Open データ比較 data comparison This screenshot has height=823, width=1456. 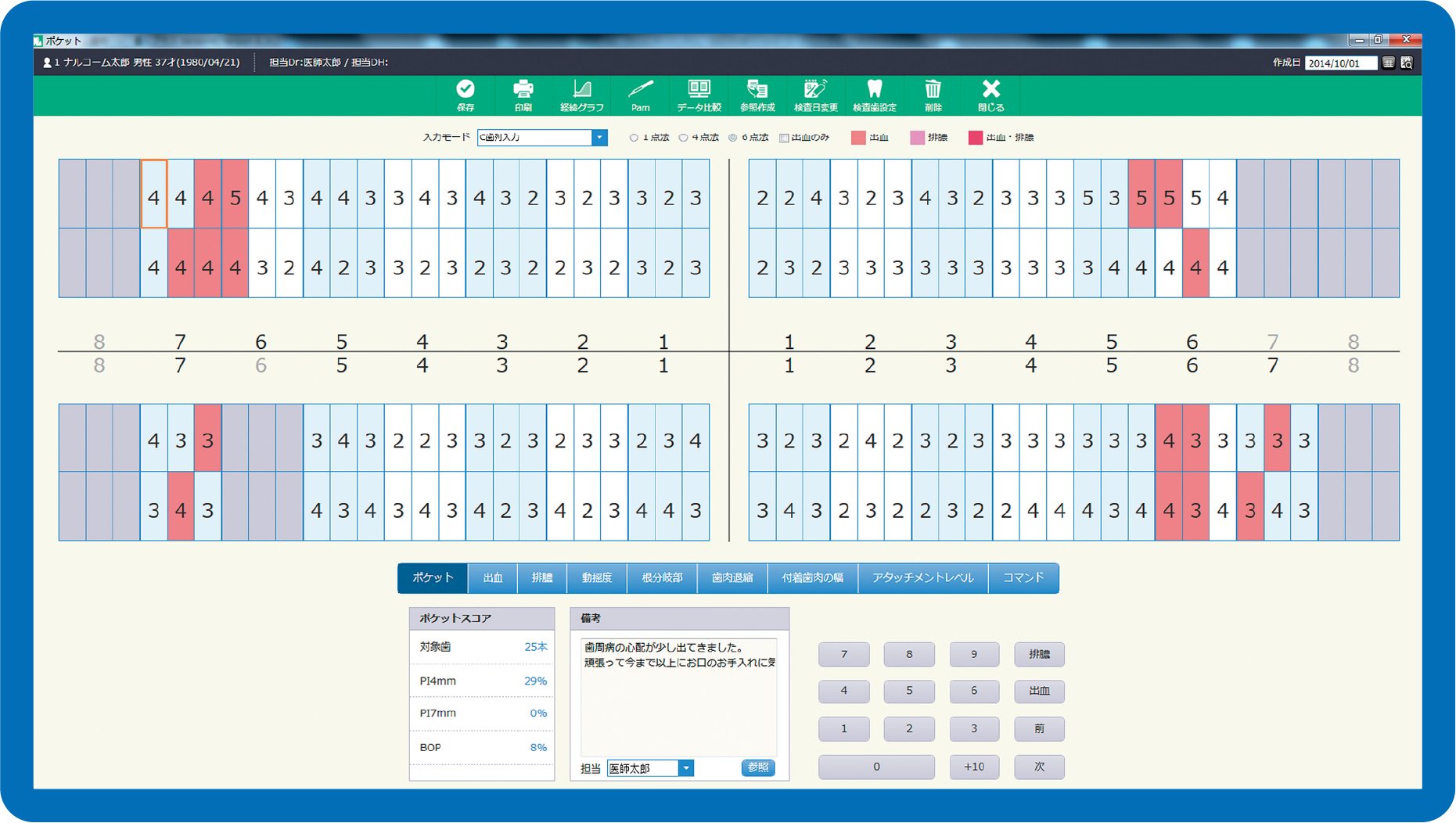tap(699, 95)
